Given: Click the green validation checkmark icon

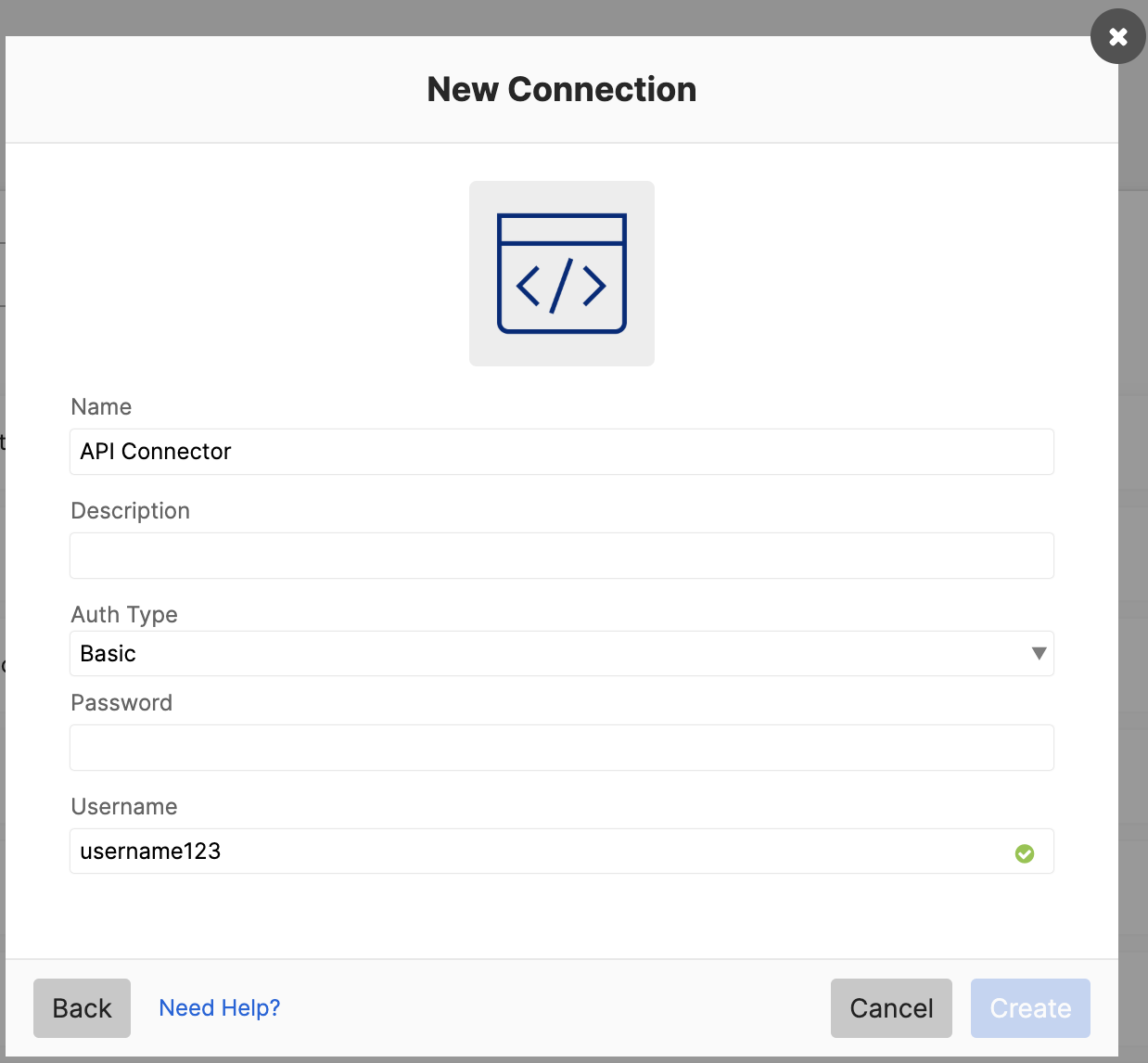Looking at the screenshot, I should [1025, 853].
